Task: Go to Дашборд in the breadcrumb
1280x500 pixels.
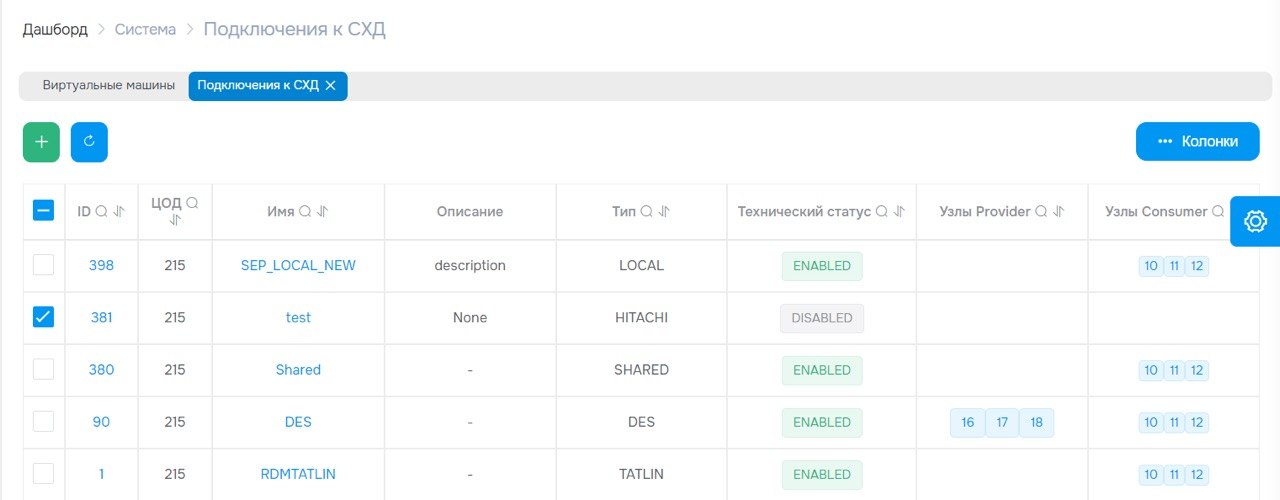Action: click(x=55, y=29)
